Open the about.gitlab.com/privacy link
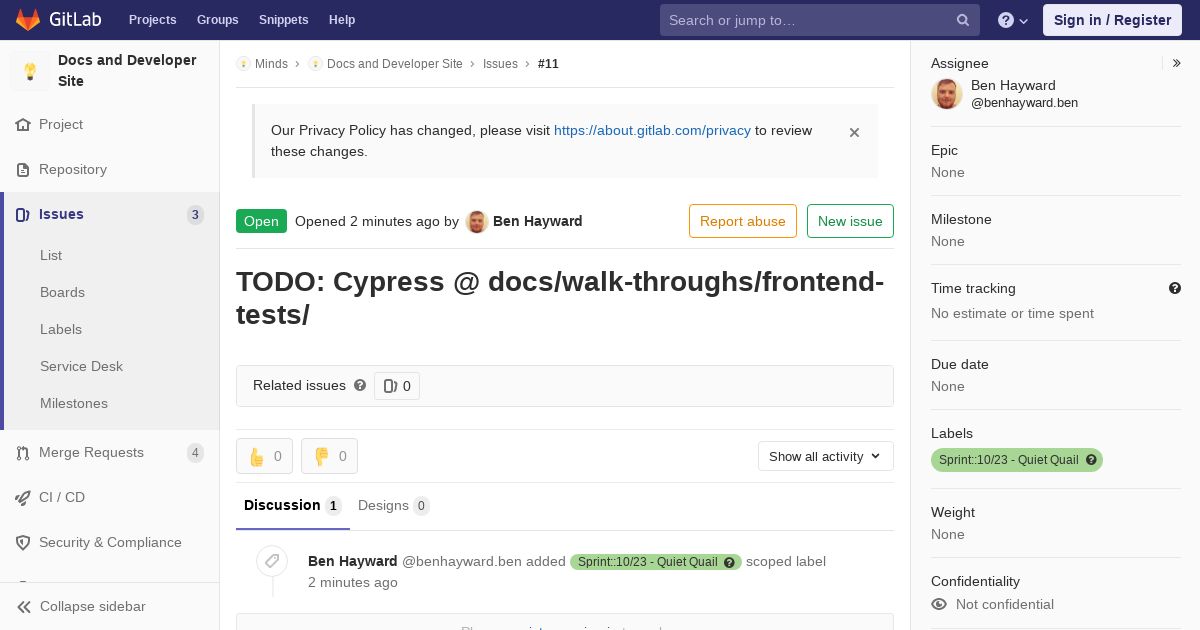The width and height of the screenshot is (1200, 630). 652,130
